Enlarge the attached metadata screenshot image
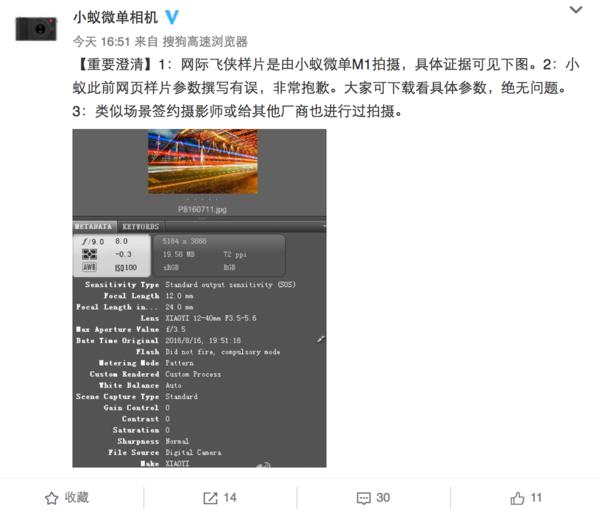Screen dimensions: 600x517 tap(199, 298)
